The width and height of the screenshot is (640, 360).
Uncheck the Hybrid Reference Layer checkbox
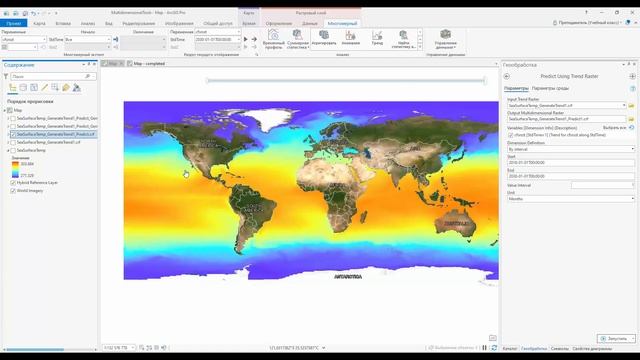(13, 183)
